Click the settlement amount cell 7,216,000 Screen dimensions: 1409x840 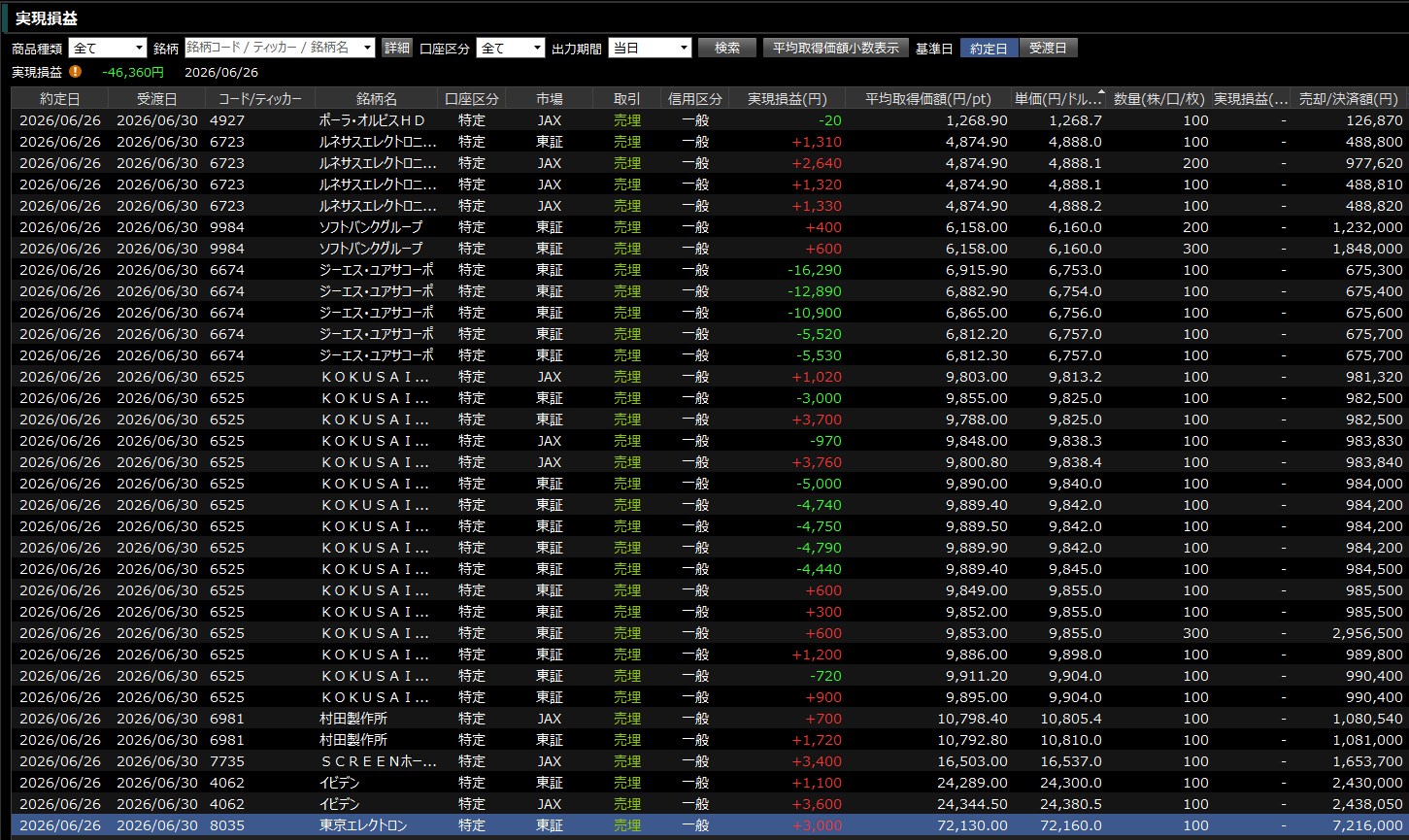(x=1367, y=825)
